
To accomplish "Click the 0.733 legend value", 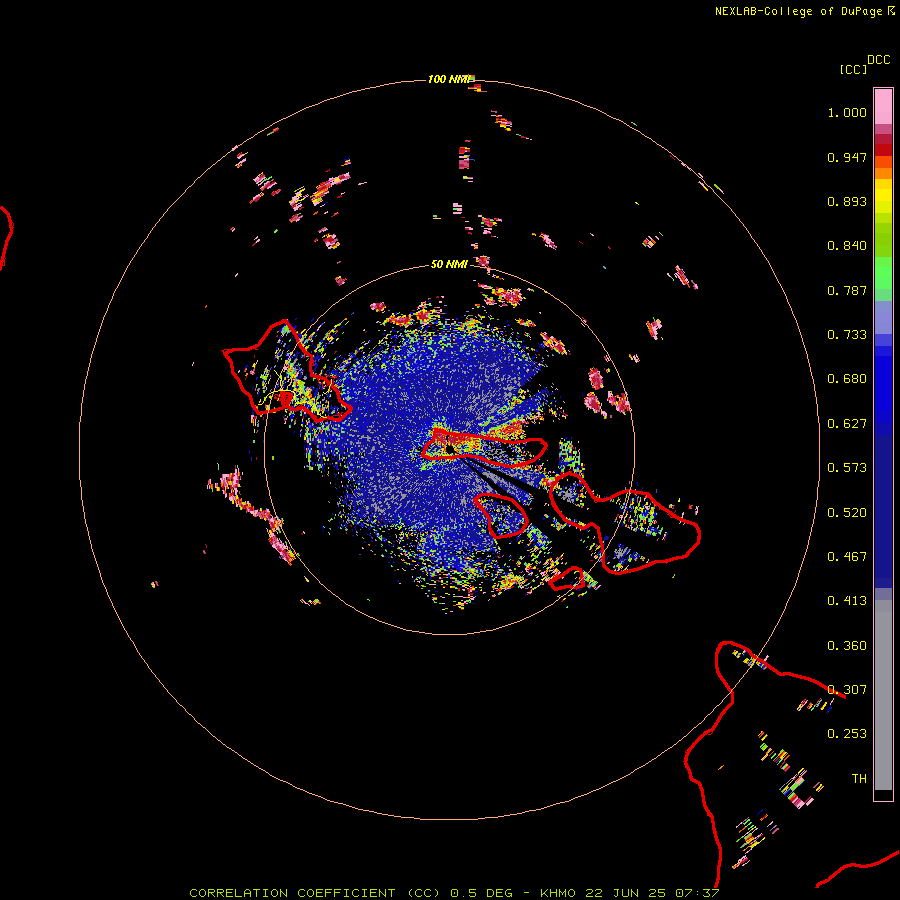I will (x=847, y=335).
